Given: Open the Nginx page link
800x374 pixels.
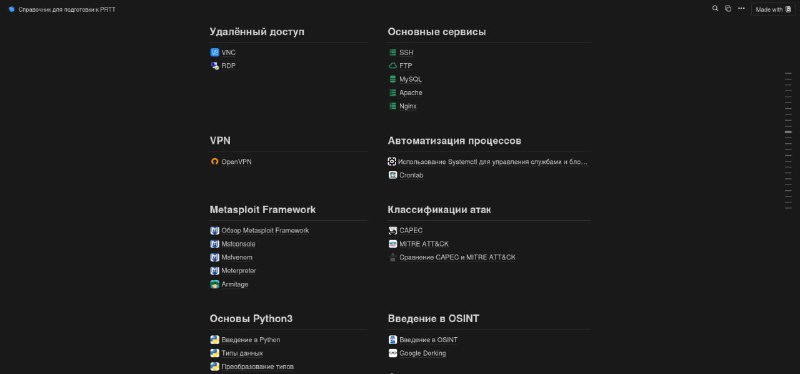Looking at the screenshot, I should (x=408, y=106).
